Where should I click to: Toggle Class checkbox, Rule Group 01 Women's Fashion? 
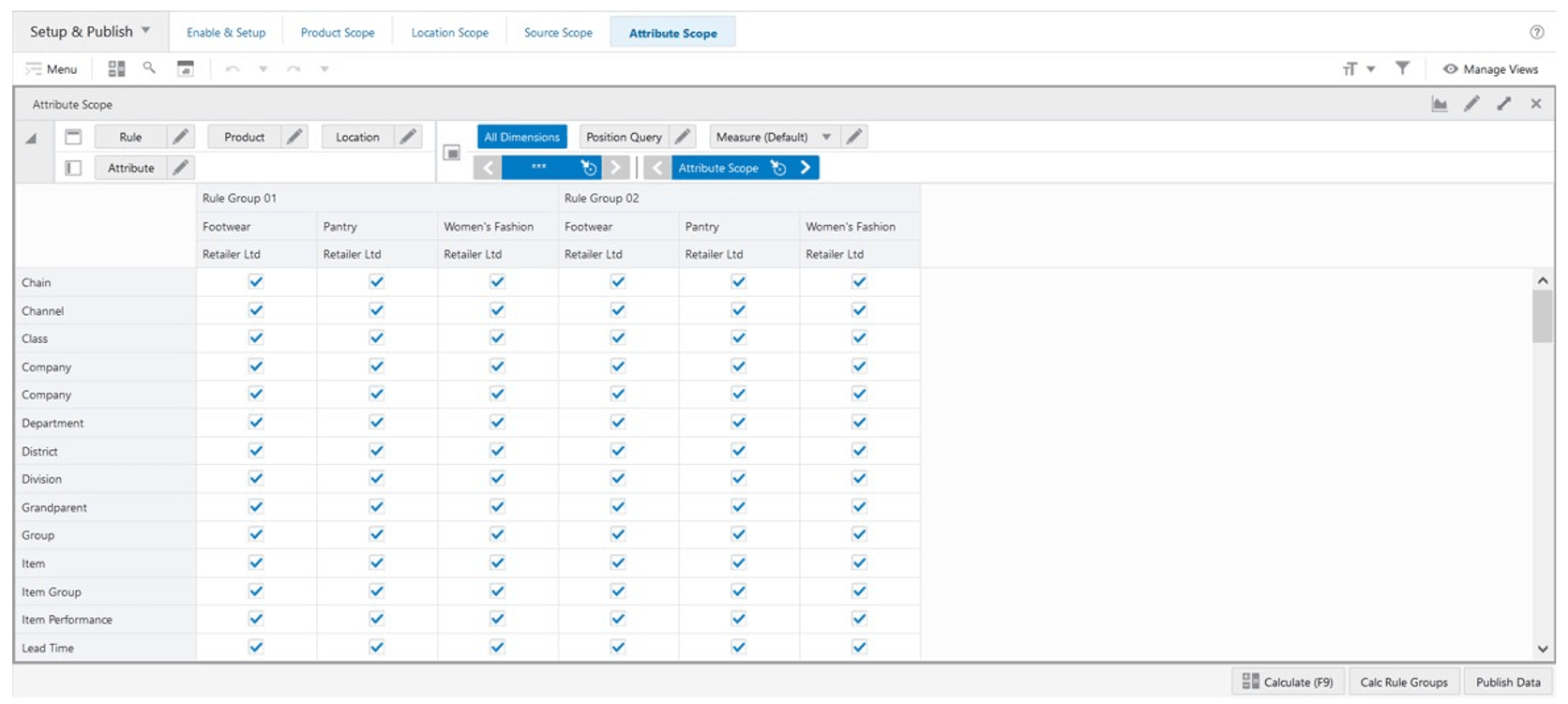[x=498, y=337]
